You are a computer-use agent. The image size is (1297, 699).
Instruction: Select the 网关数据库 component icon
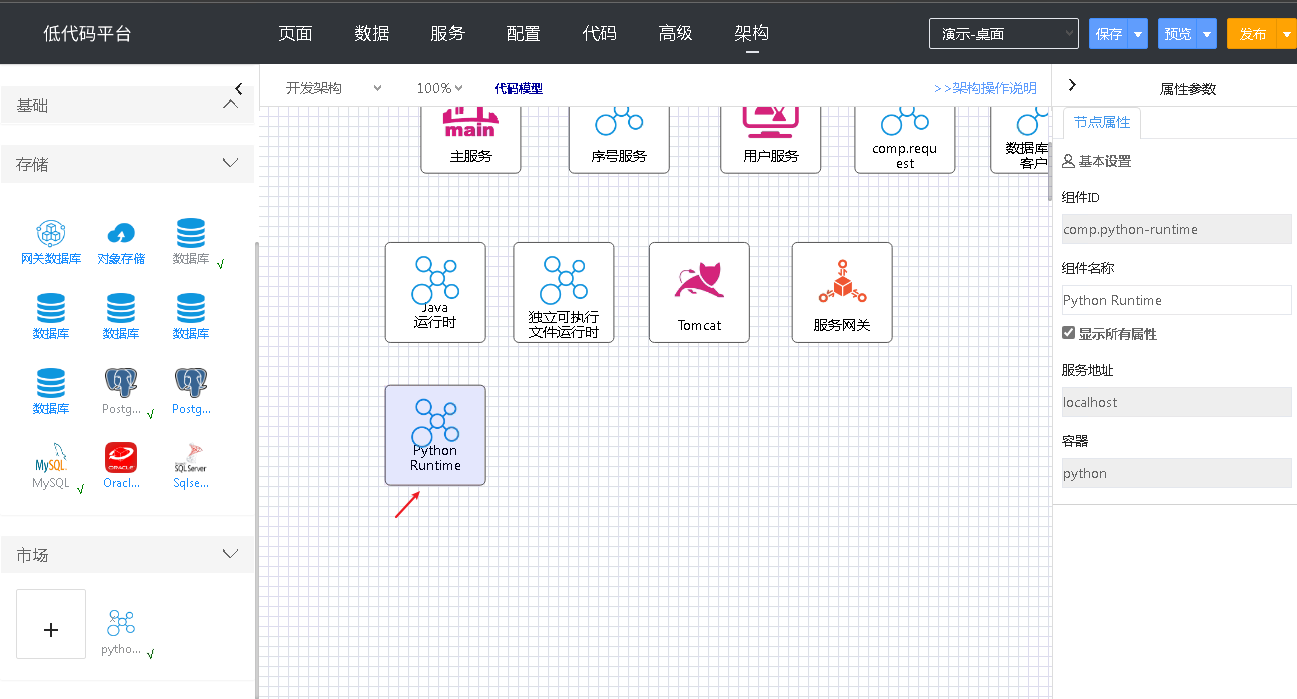[51, 234]
